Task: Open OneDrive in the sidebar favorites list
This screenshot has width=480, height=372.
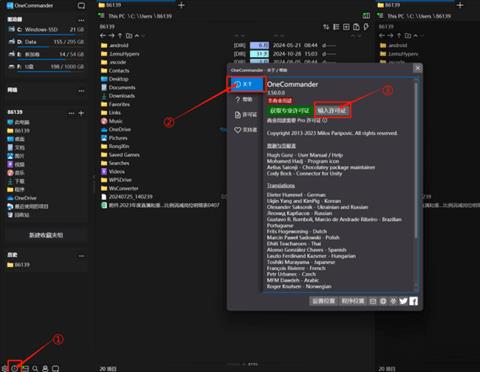Action: pyautogui.click(x=22, y=198)
